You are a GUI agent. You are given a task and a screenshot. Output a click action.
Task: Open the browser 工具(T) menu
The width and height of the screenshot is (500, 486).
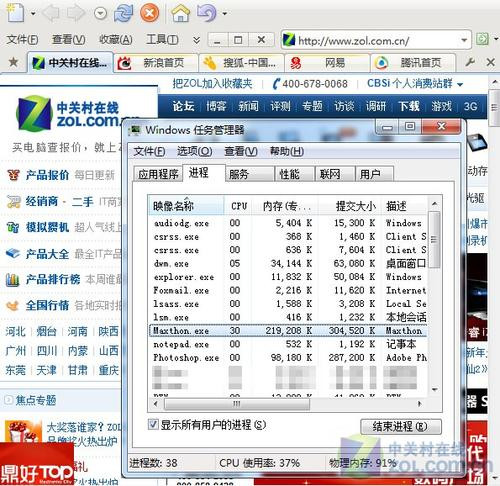point(162,40)
